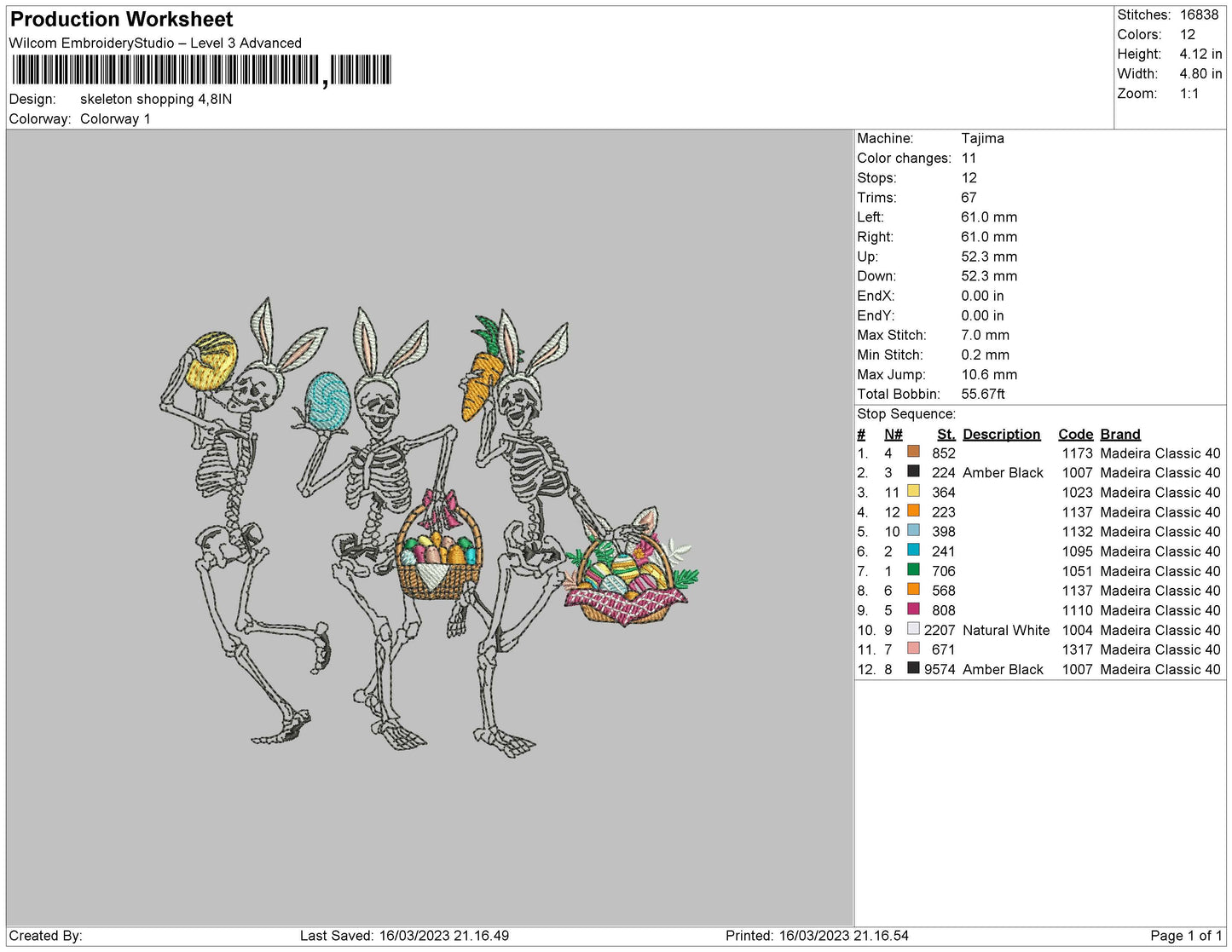Click the Max Jump value 10.6 mm
Image resolution: width=1232 pixels, height=952 pixels.
click(989, 374)
